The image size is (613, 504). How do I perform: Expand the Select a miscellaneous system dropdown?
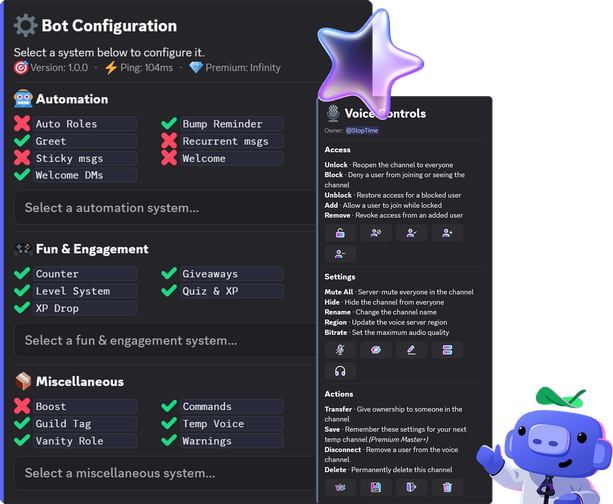[165, 473]
